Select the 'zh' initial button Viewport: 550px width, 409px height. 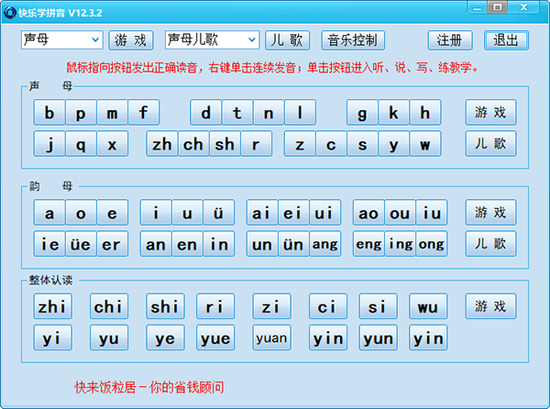click(x=162, y=144)
